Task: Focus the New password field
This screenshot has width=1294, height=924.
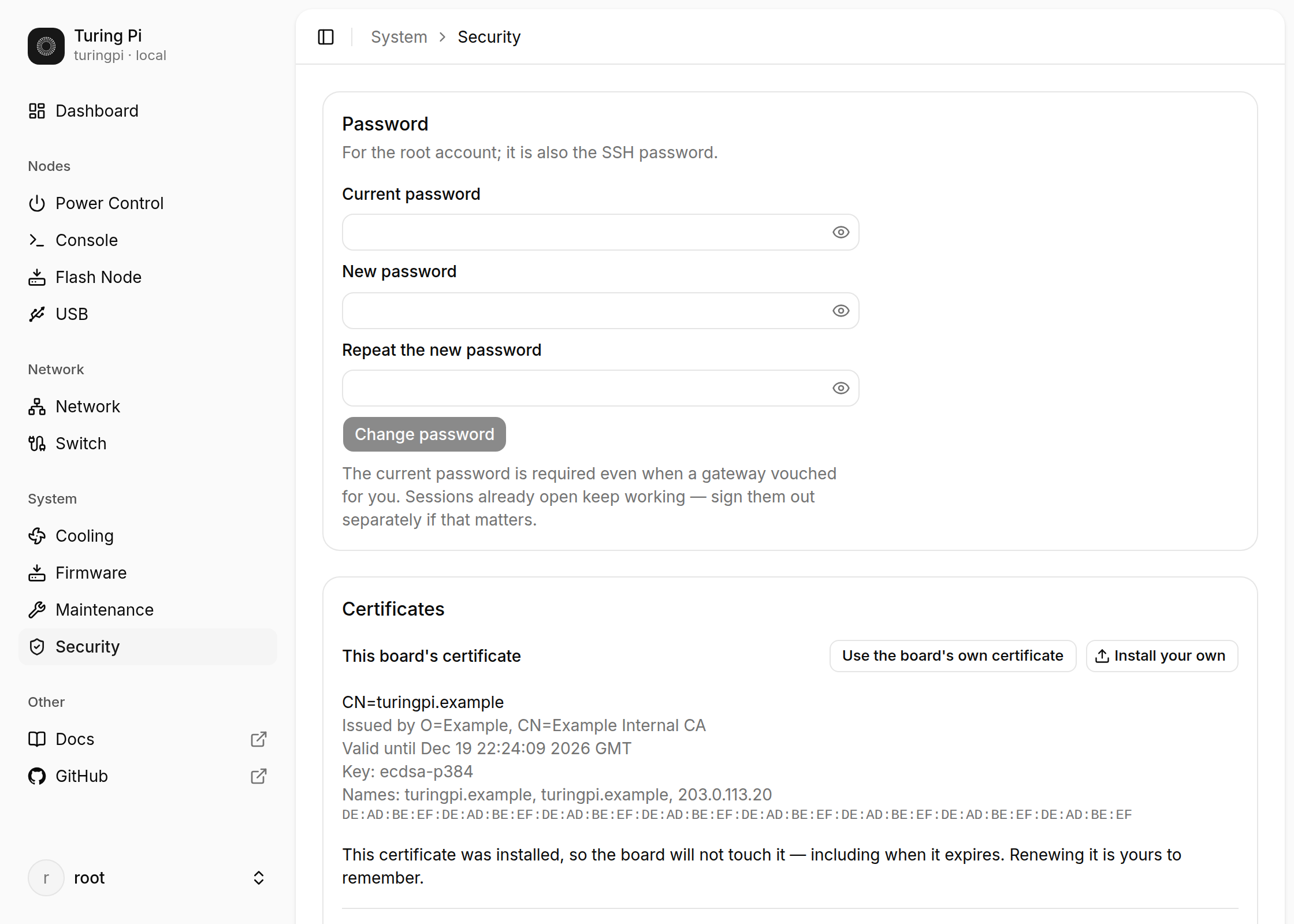Action: click(x=601, y=311)
